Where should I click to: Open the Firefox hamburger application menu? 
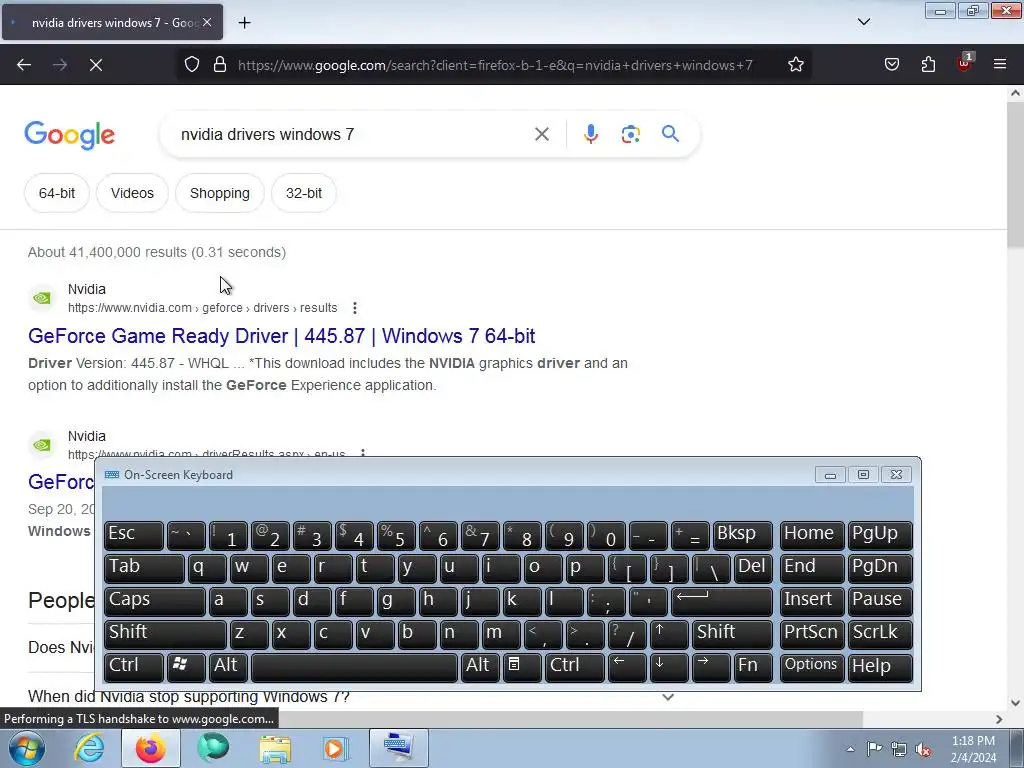pyautogui.click(x=1000, y=65)
